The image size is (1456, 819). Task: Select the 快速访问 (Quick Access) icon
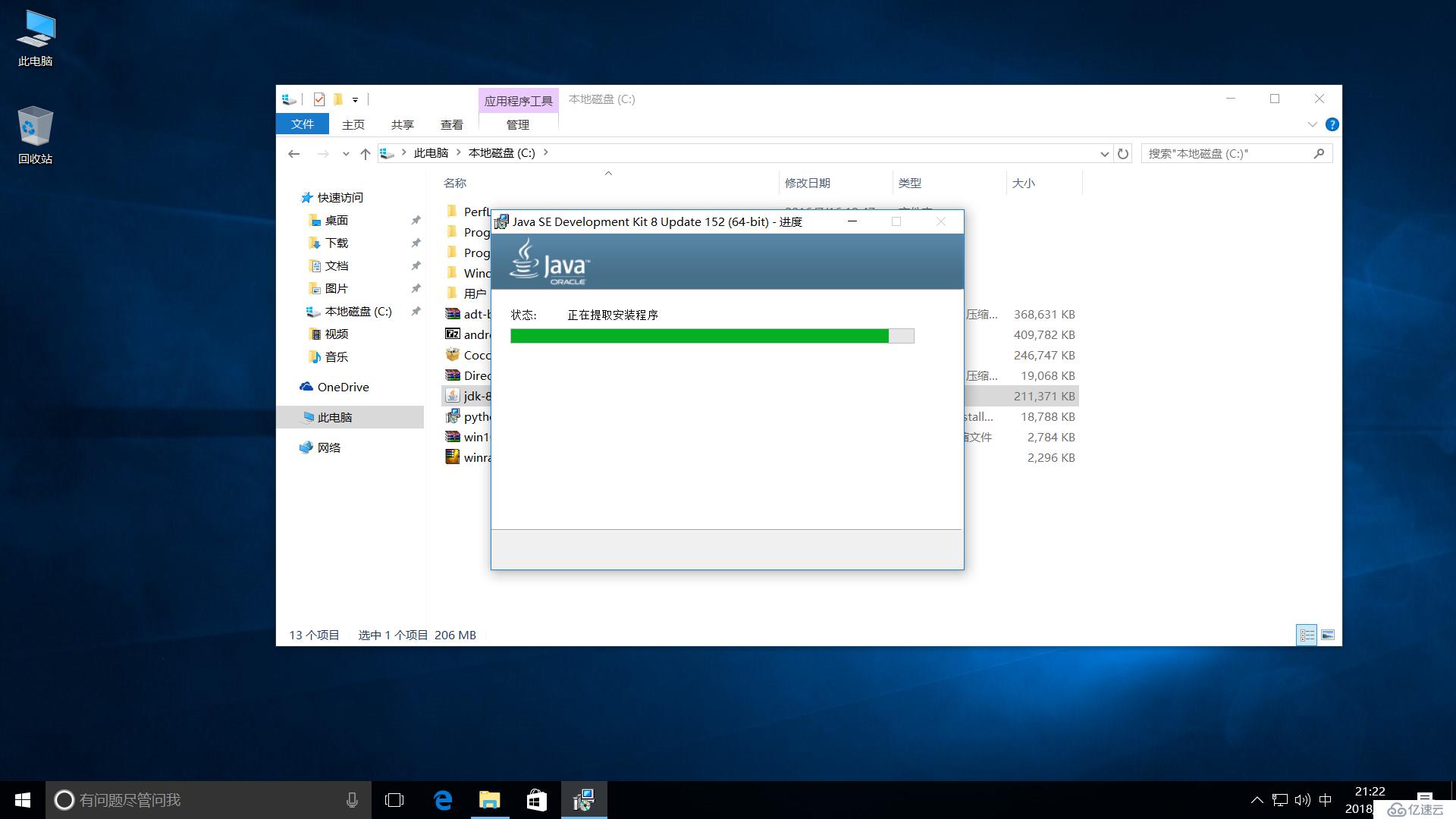(x=308, y=197)
